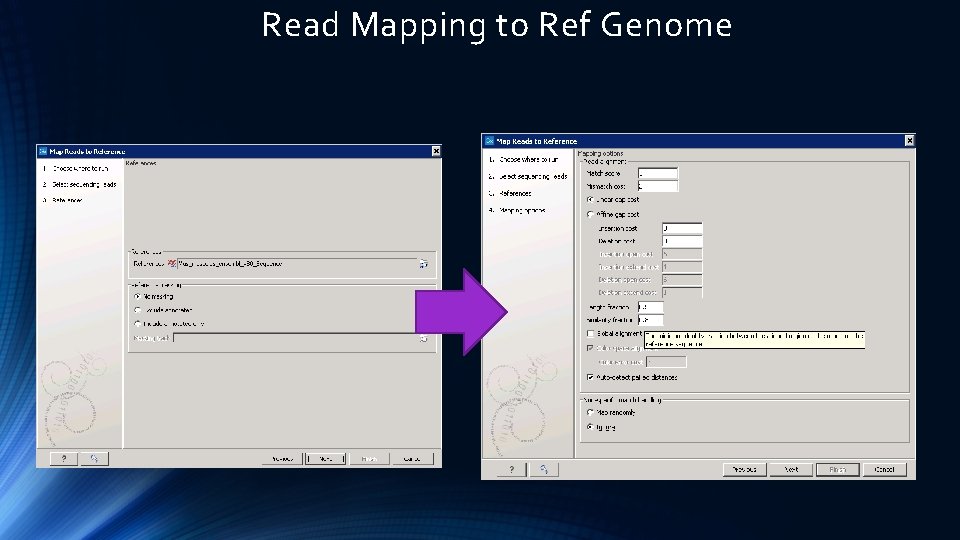Click the Mismatch cost input field
This screenshot has width=960, height=540.
(x=658, y=186)
